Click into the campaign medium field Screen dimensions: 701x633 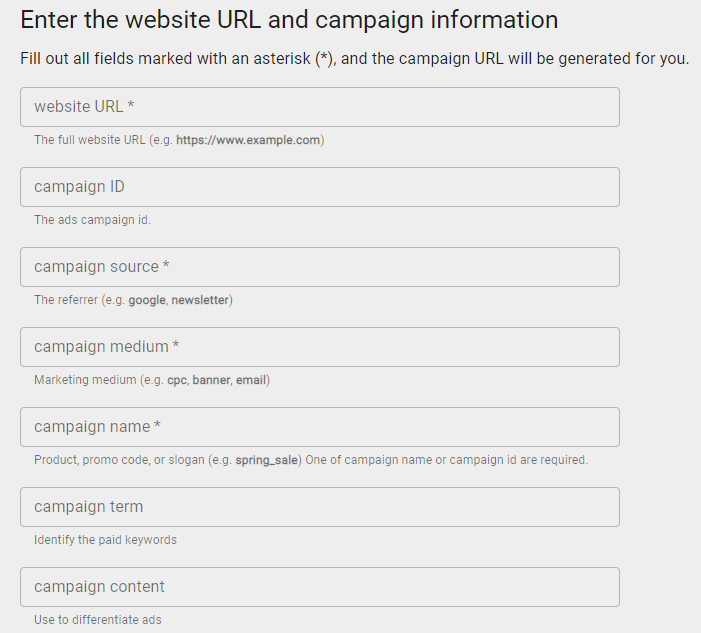[x=320, y=347]
